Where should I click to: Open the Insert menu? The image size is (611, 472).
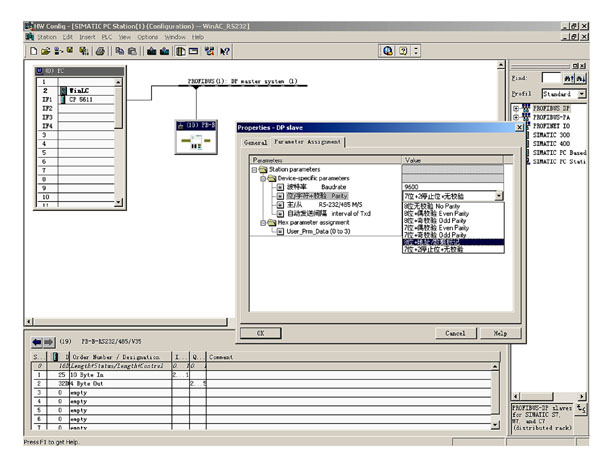point(87,37)
